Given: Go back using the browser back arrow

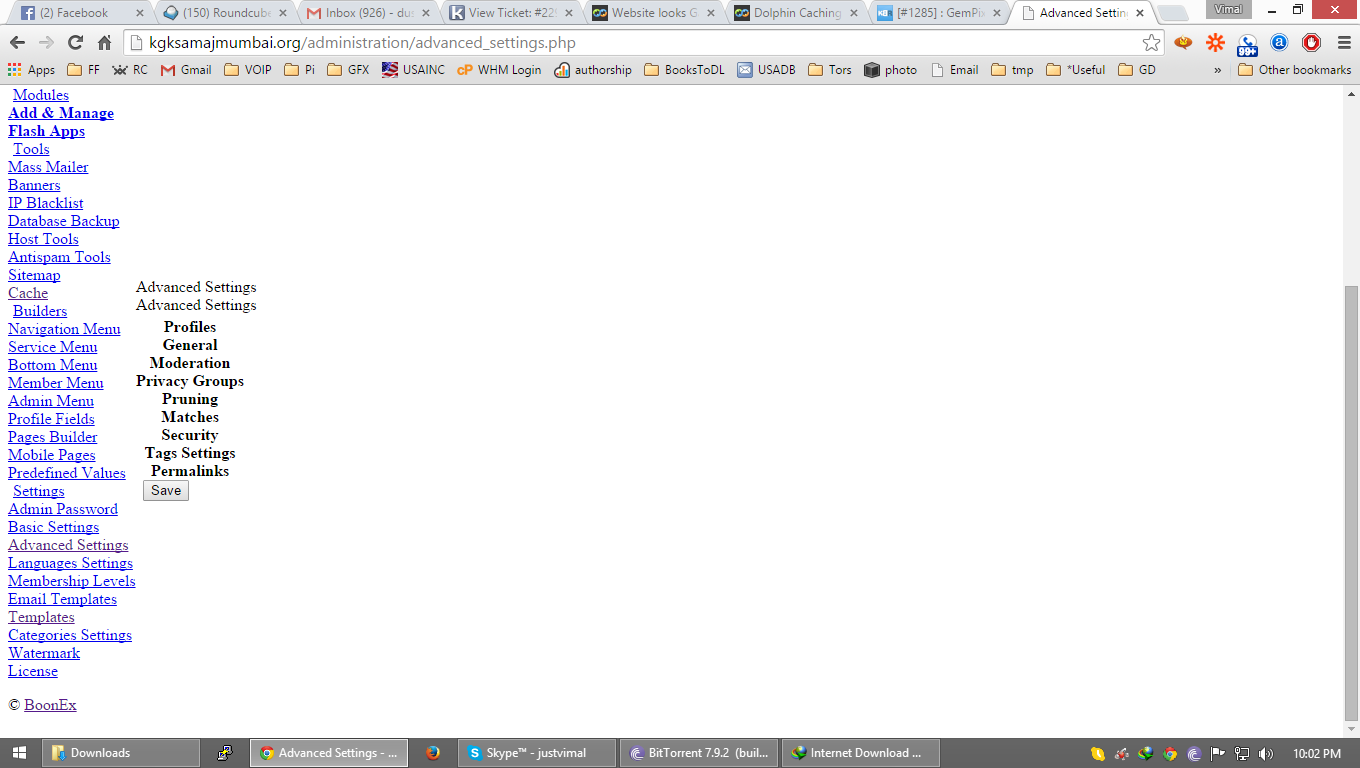Looking at the screenshot, I should click(18, 43).
